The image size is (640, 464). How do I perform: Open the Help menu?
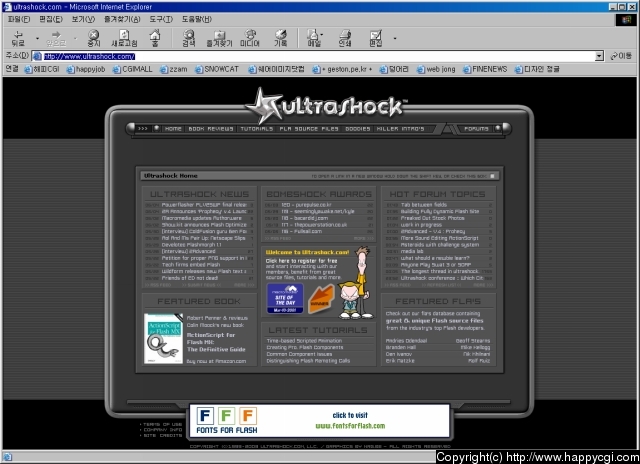point(197,19)
